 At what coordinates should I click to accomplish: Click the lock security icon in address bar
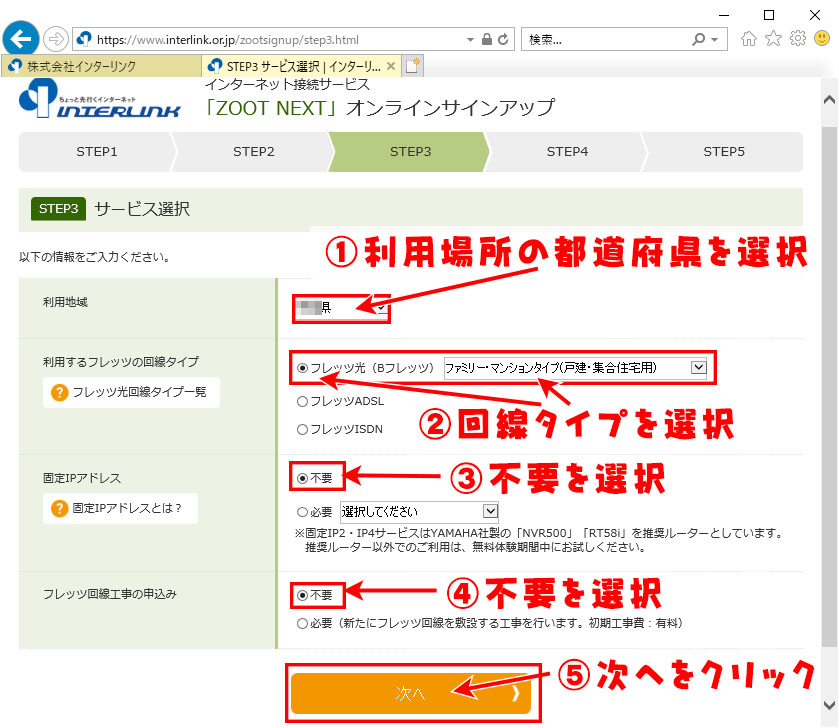pyautogui.click(x=486, y=39)
